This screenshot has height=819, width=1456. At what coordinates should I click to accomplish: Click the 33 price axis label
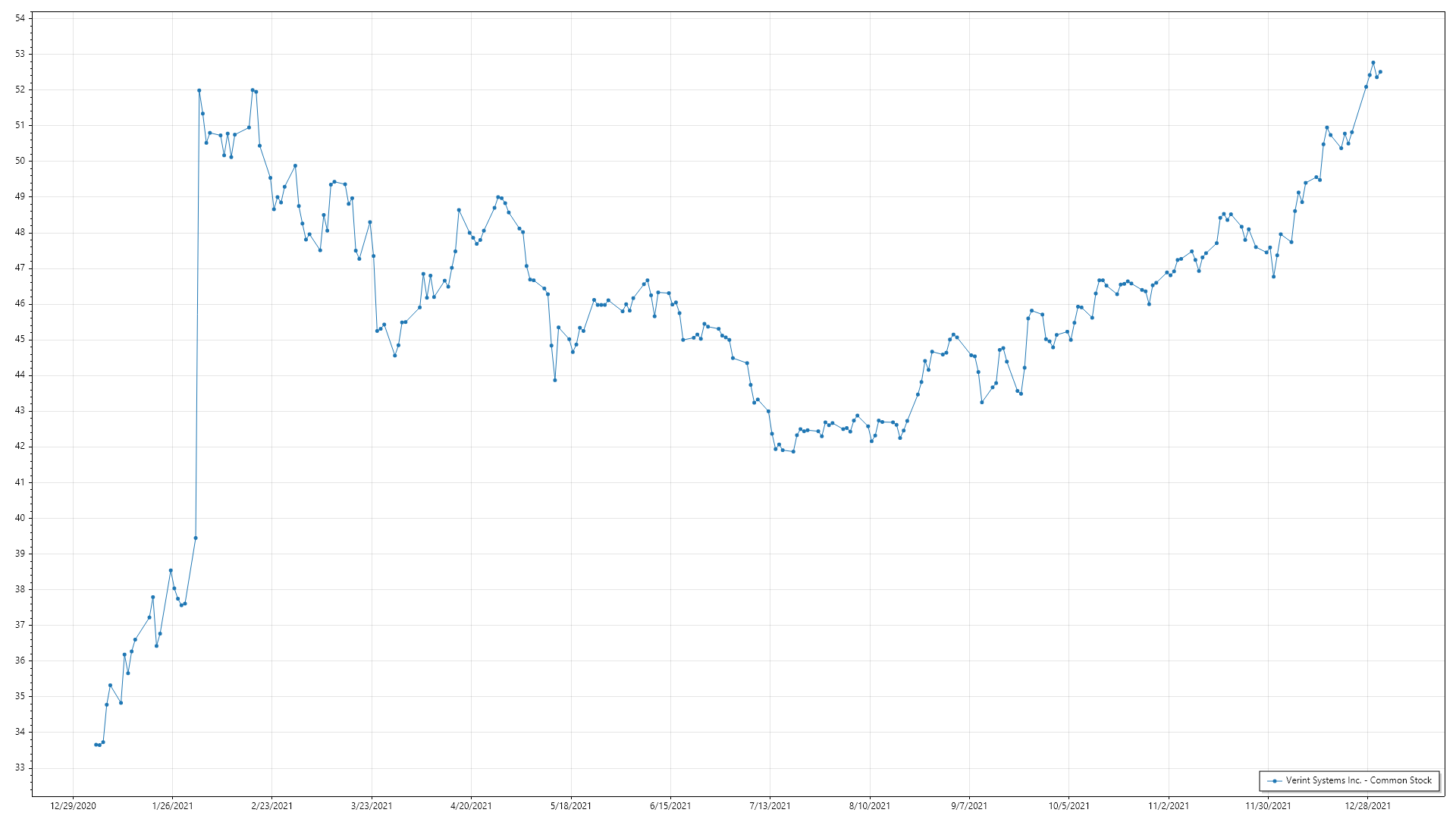(x=20, y=767)
